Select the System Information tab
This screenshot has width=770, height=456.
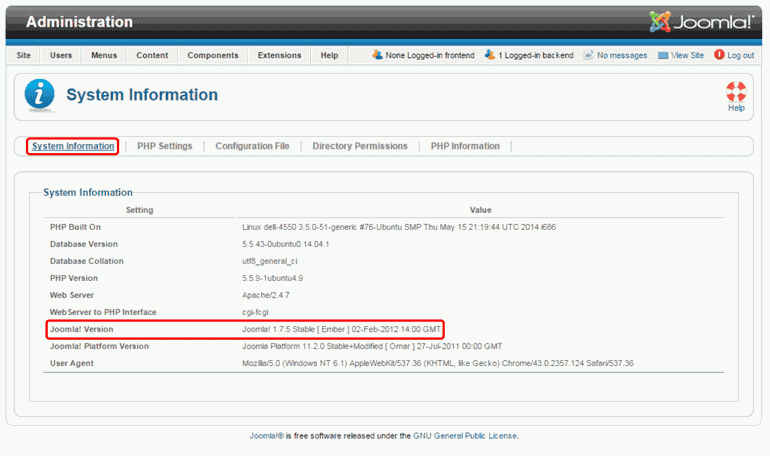click(73, 146)
